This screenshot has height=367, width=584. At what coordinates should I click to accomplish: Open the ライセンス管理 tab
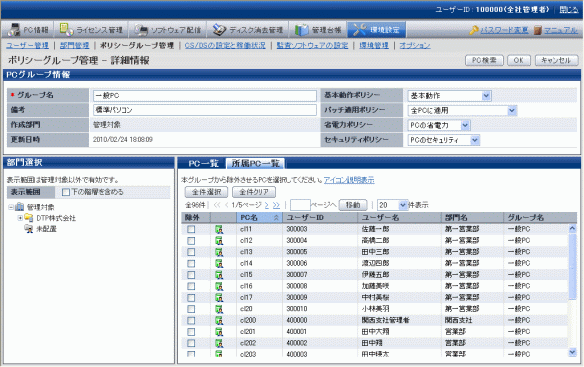click(x=91, y=30)
